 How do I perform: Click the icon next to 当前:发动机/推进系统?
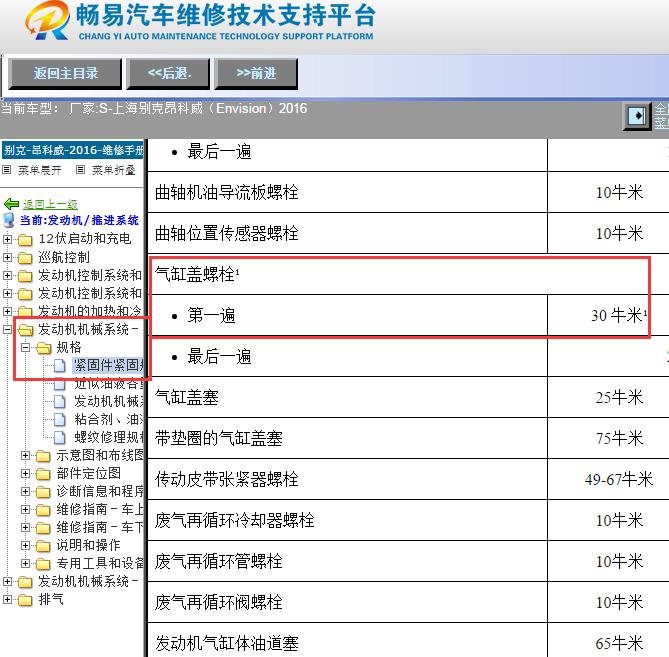[x=9, y=220]
